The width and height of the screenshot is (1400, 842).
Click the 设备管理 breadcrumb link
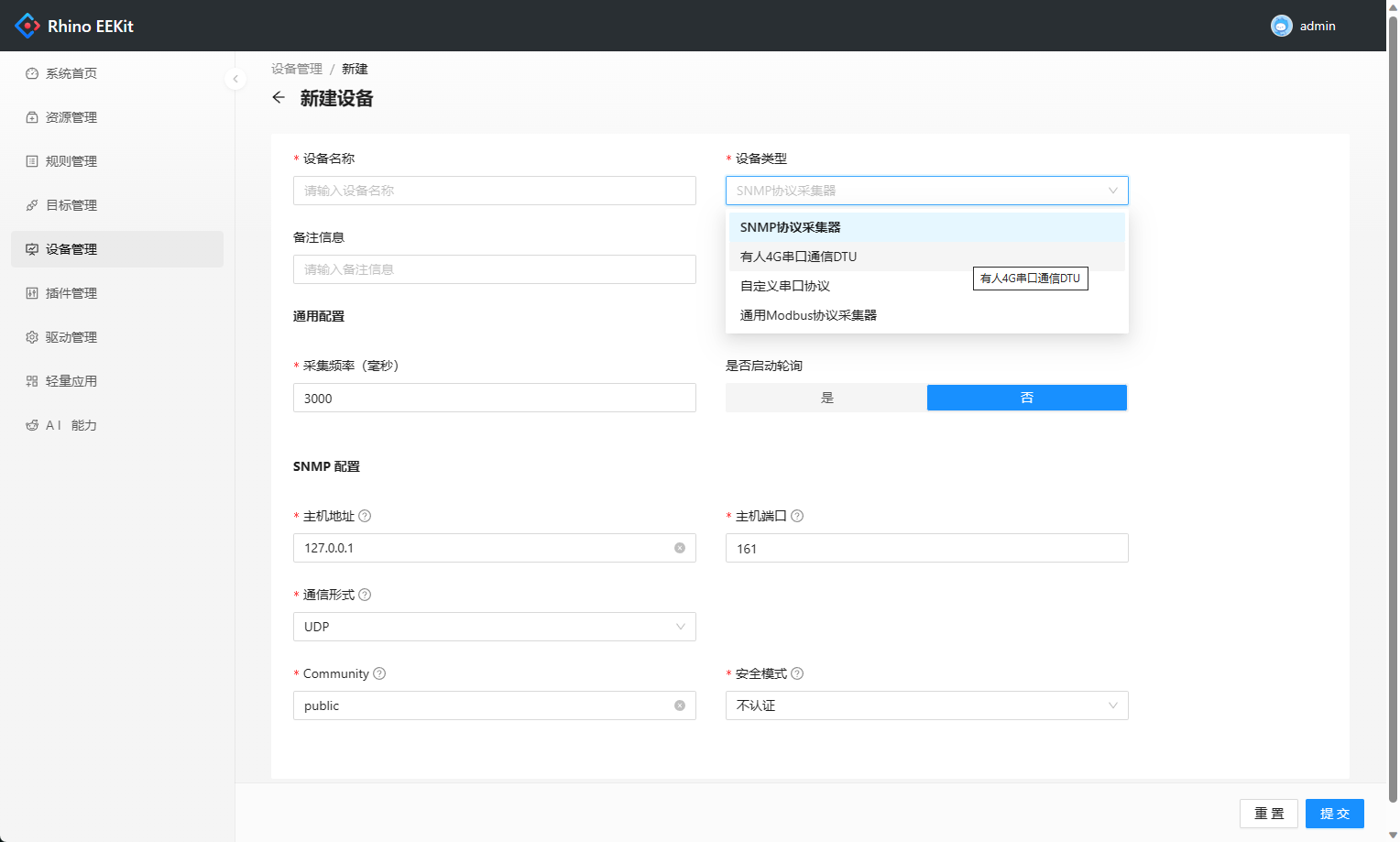coord(297,69)
